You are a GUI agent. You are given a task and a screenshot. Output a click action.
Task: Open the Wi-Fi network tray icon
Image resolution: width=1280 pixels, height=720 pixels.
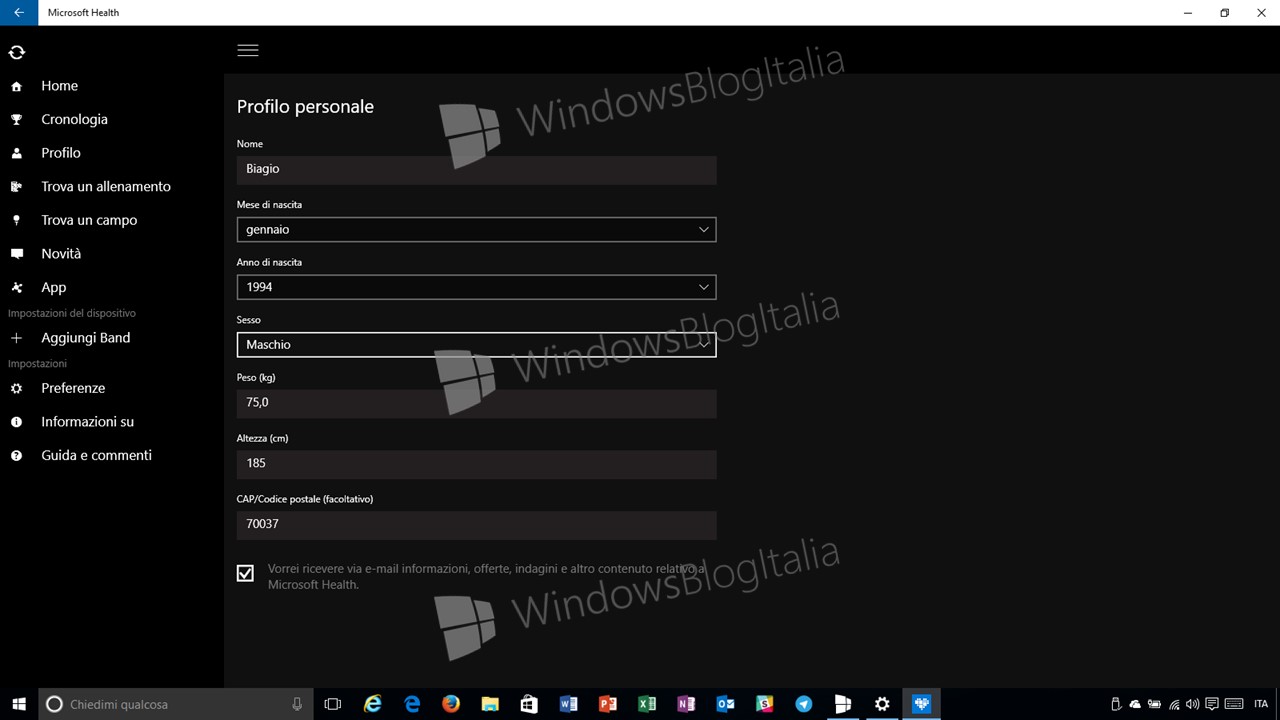point(1175,704)
